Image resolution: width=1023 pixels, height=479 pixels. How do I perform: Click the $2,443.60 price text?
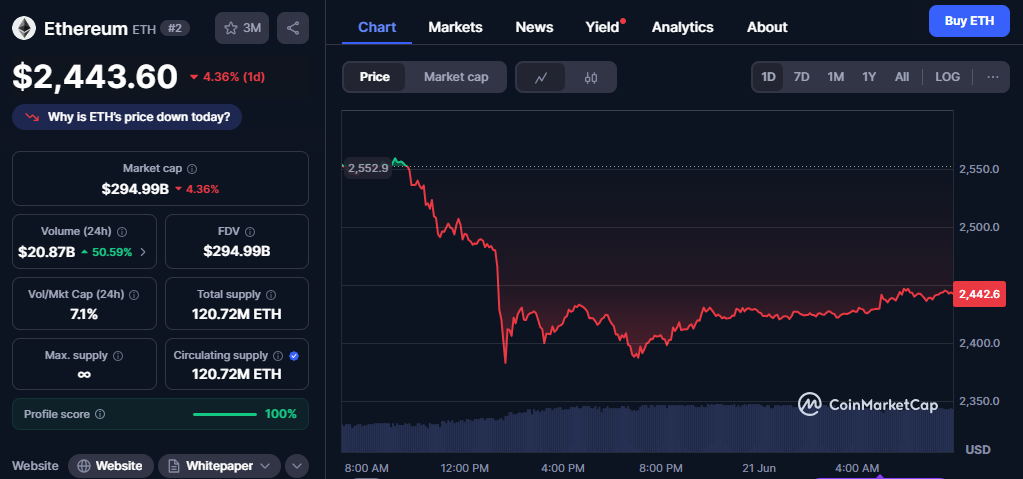pyautogui.click(x=95, y=77)
